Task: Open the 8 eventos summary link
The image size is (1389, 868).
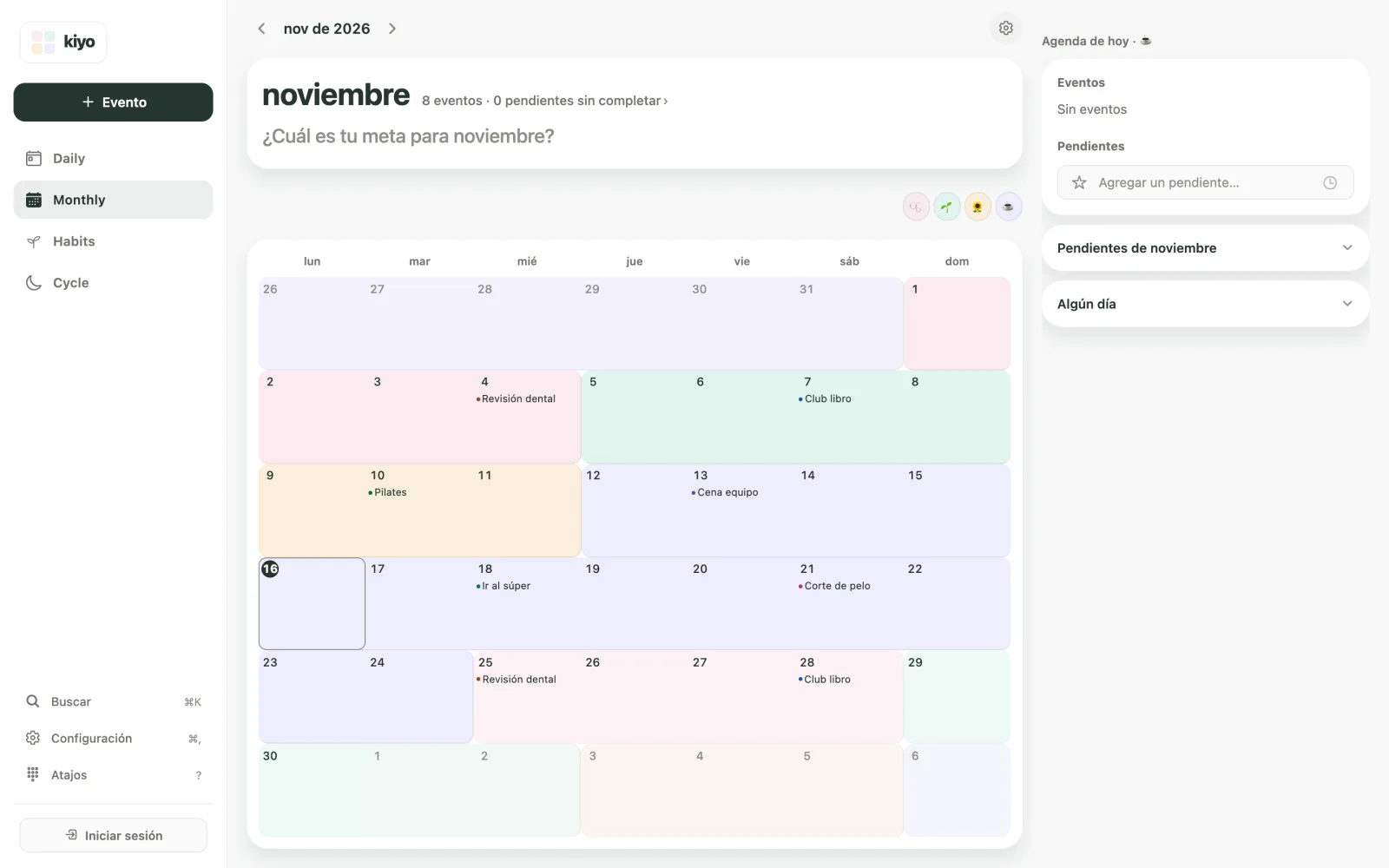Action: pos(544,101)
